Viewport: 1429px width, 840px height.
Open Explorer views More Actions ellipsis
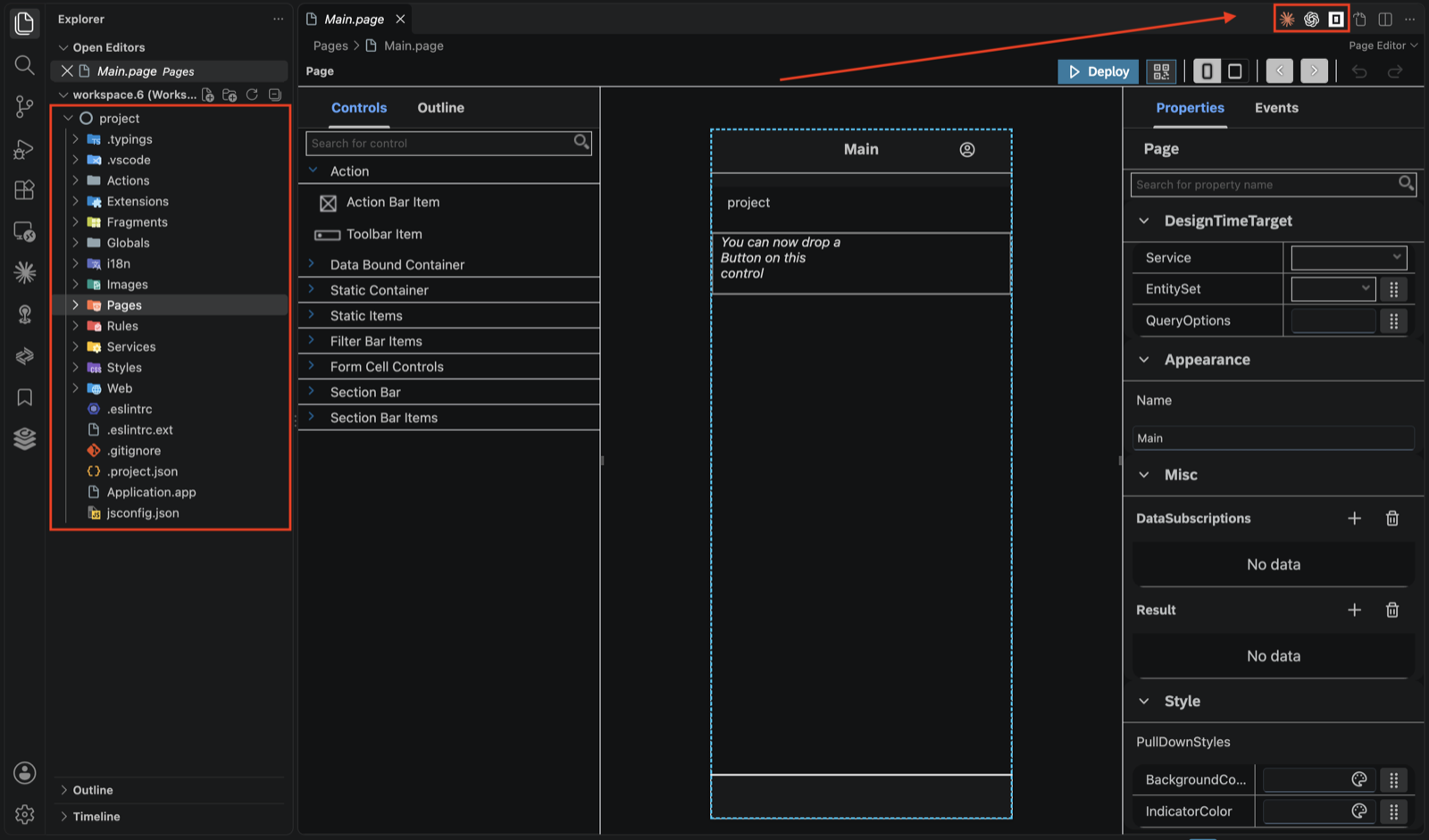[279, 19]
